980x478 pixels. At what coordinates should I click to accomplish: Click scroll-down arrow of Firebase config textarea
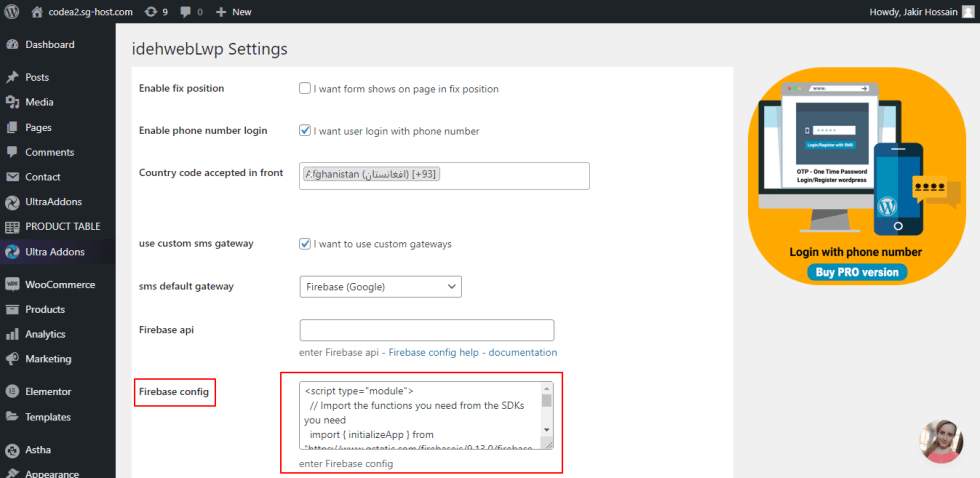point(546,430)
